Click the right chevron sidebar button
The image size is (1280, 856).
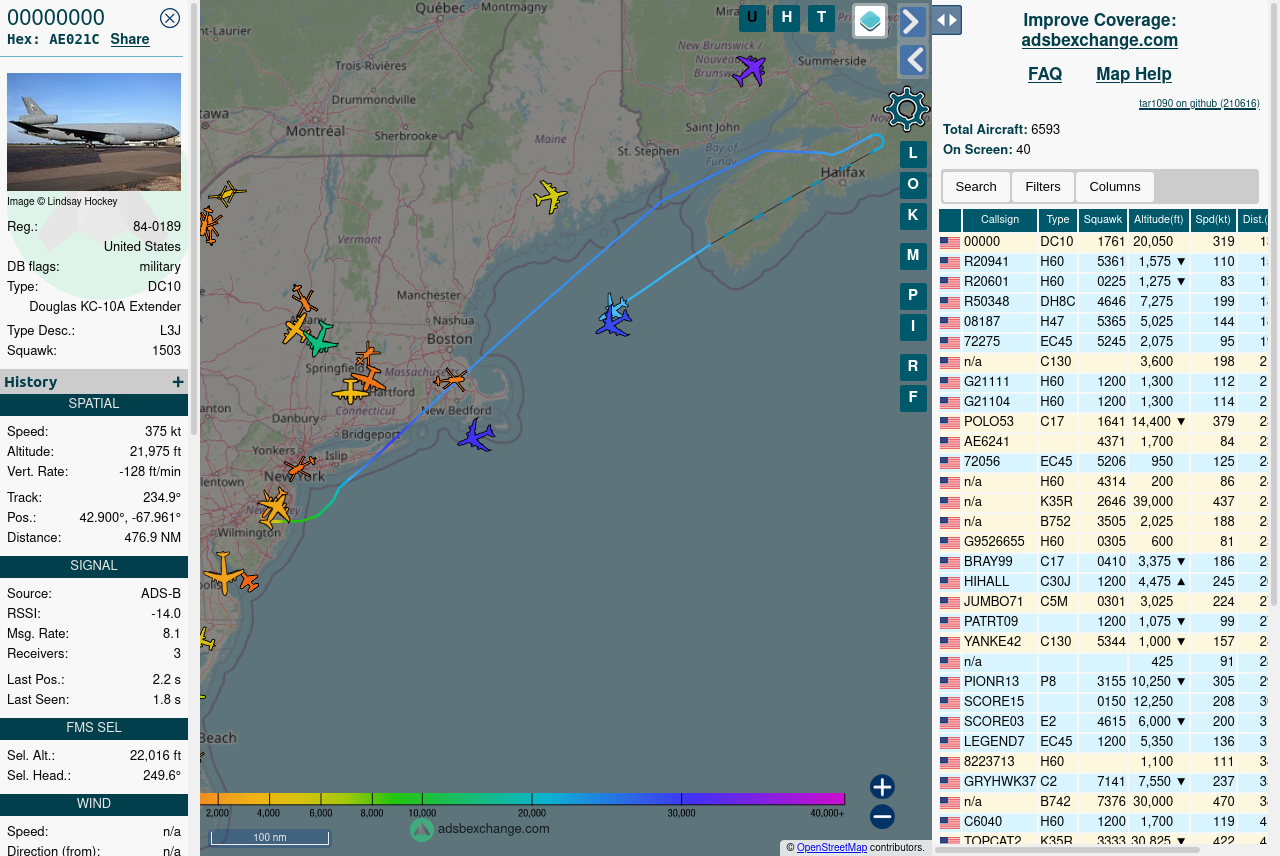[x=912, y=21]
